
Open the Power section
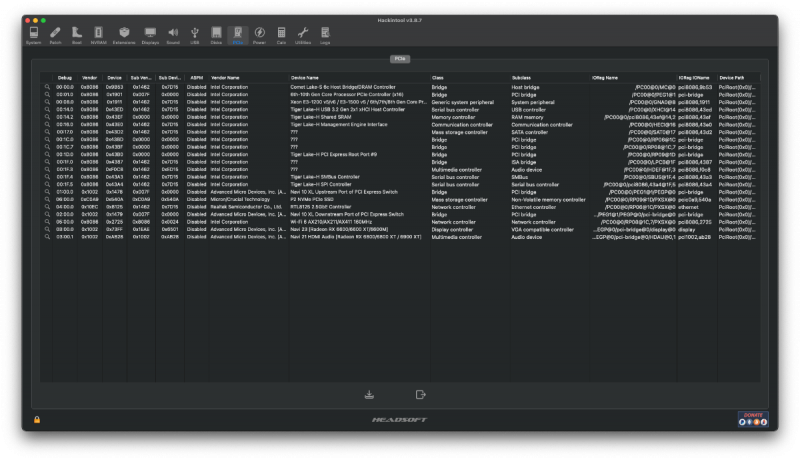[x=260, y=36]
